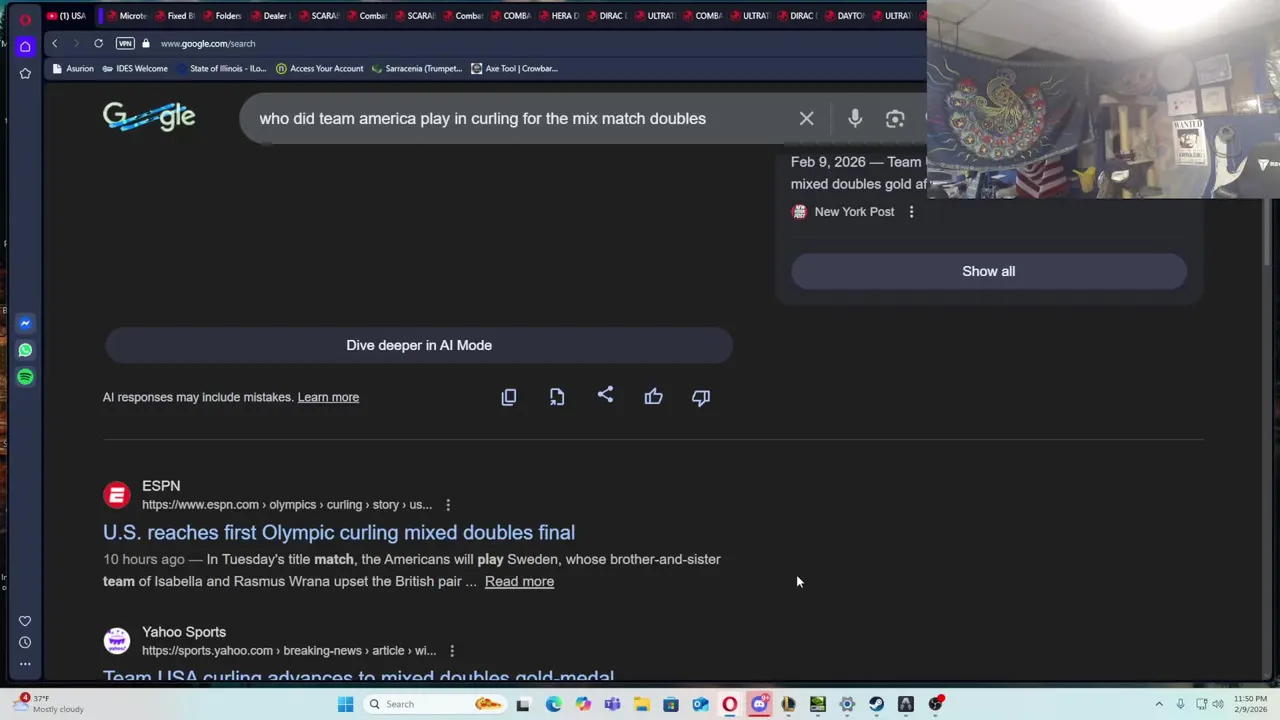Viewport: 1280px width, 720px height.
Task: Focus the Google search query field
Action: click(x=520, y=118)
